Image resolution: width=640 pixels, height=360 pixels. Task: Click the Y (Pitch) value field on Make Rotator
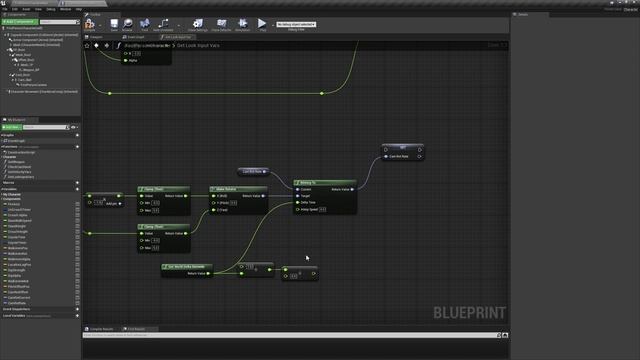pos(233,203)
